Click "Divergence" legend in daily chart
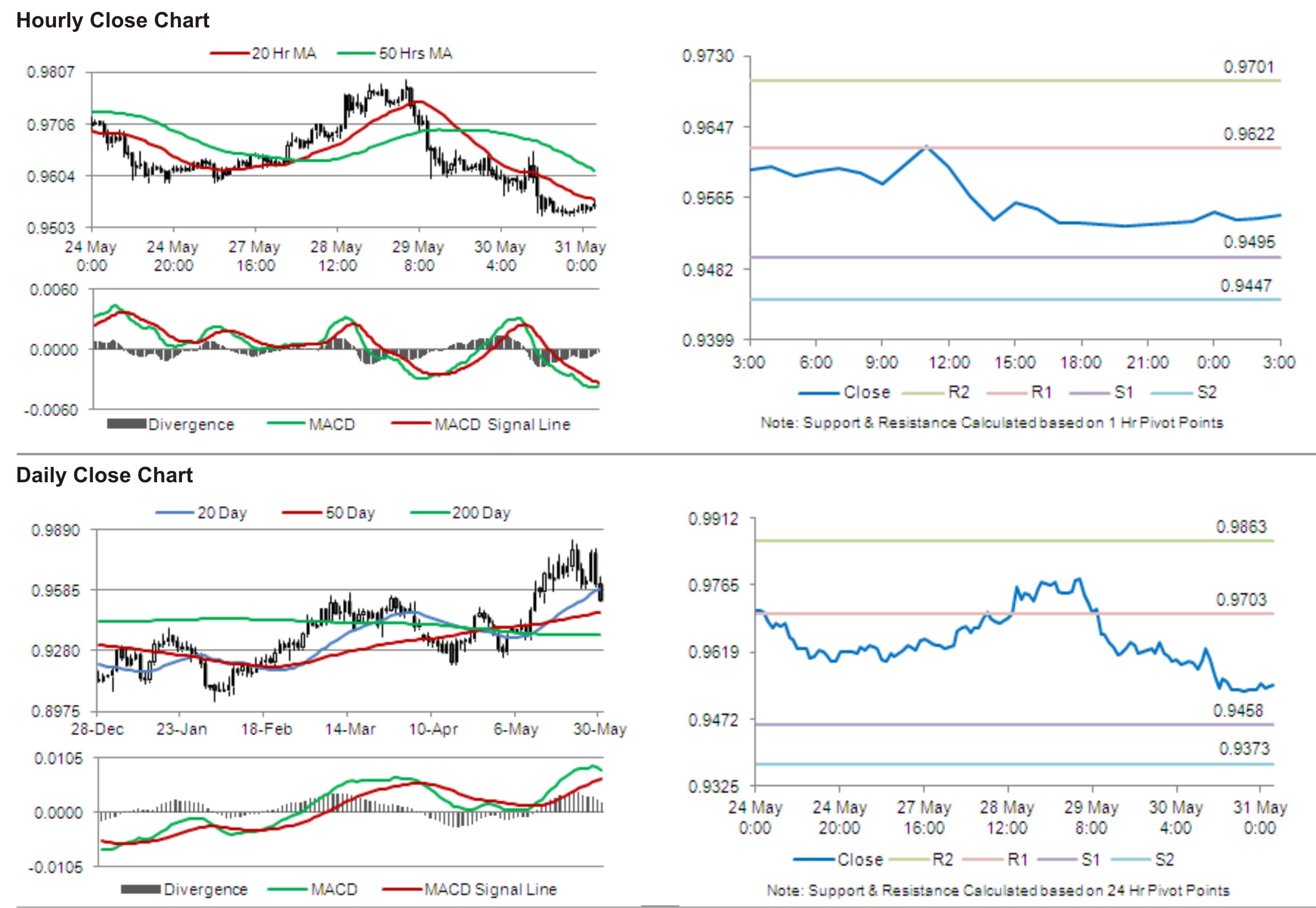 point(184,889)
